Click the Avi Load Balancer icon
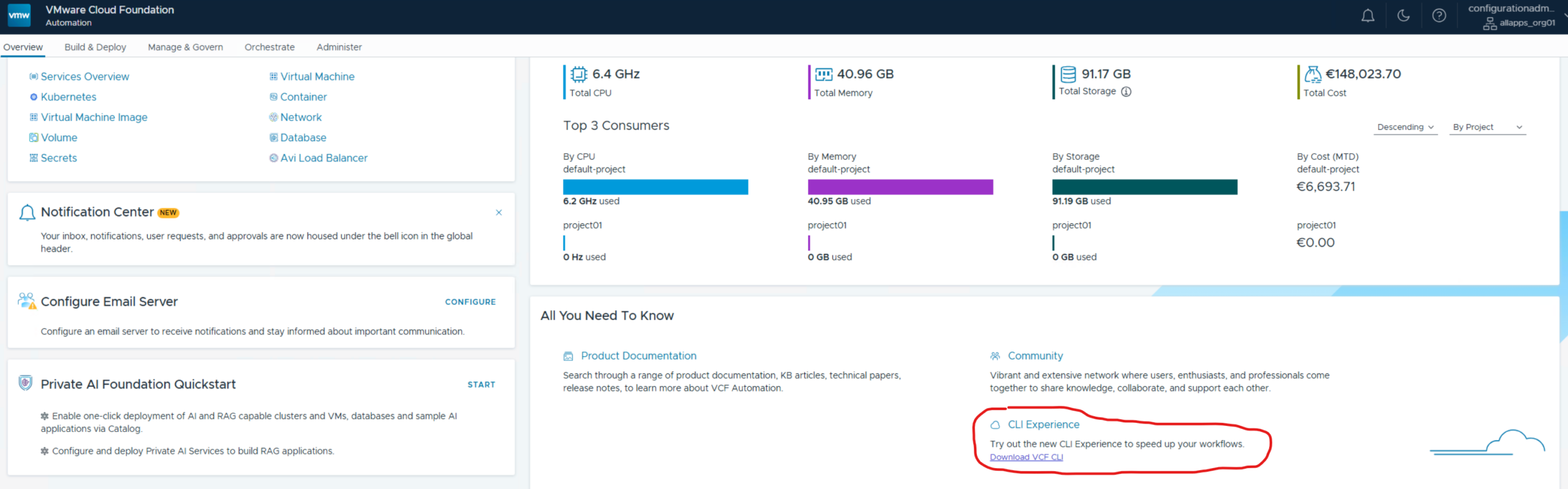 (x=273, y=158)
